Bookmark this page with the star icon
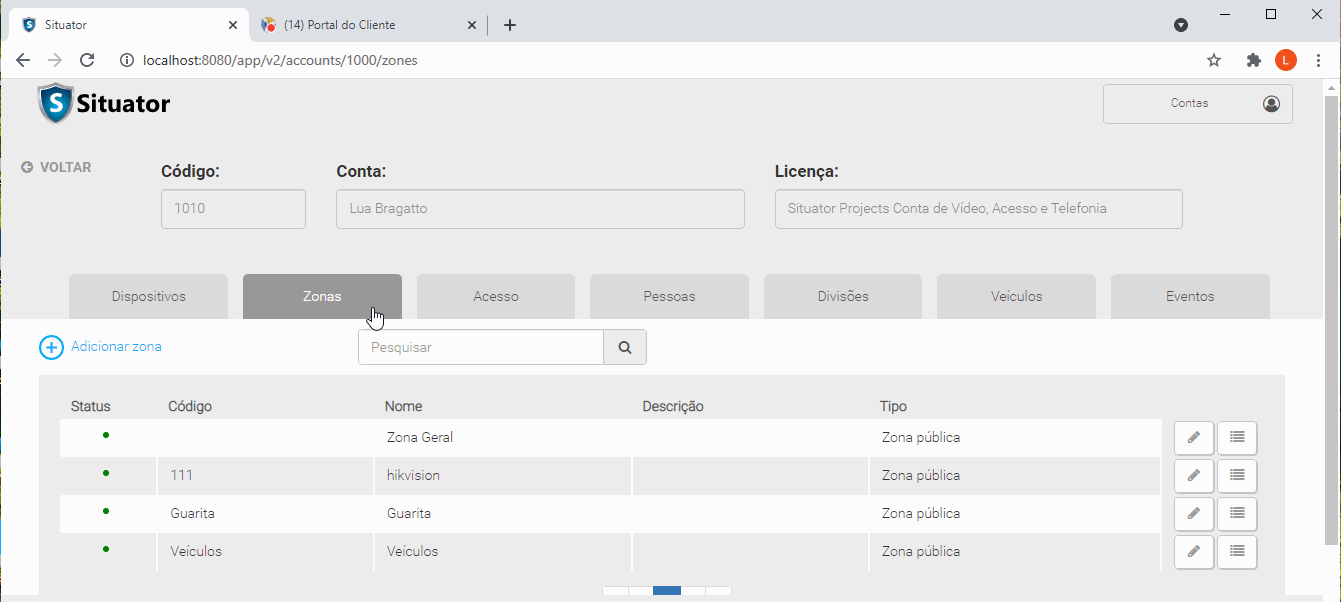Image resolution: width=1341 pixels, height=602 pixels. [1214, 60]
